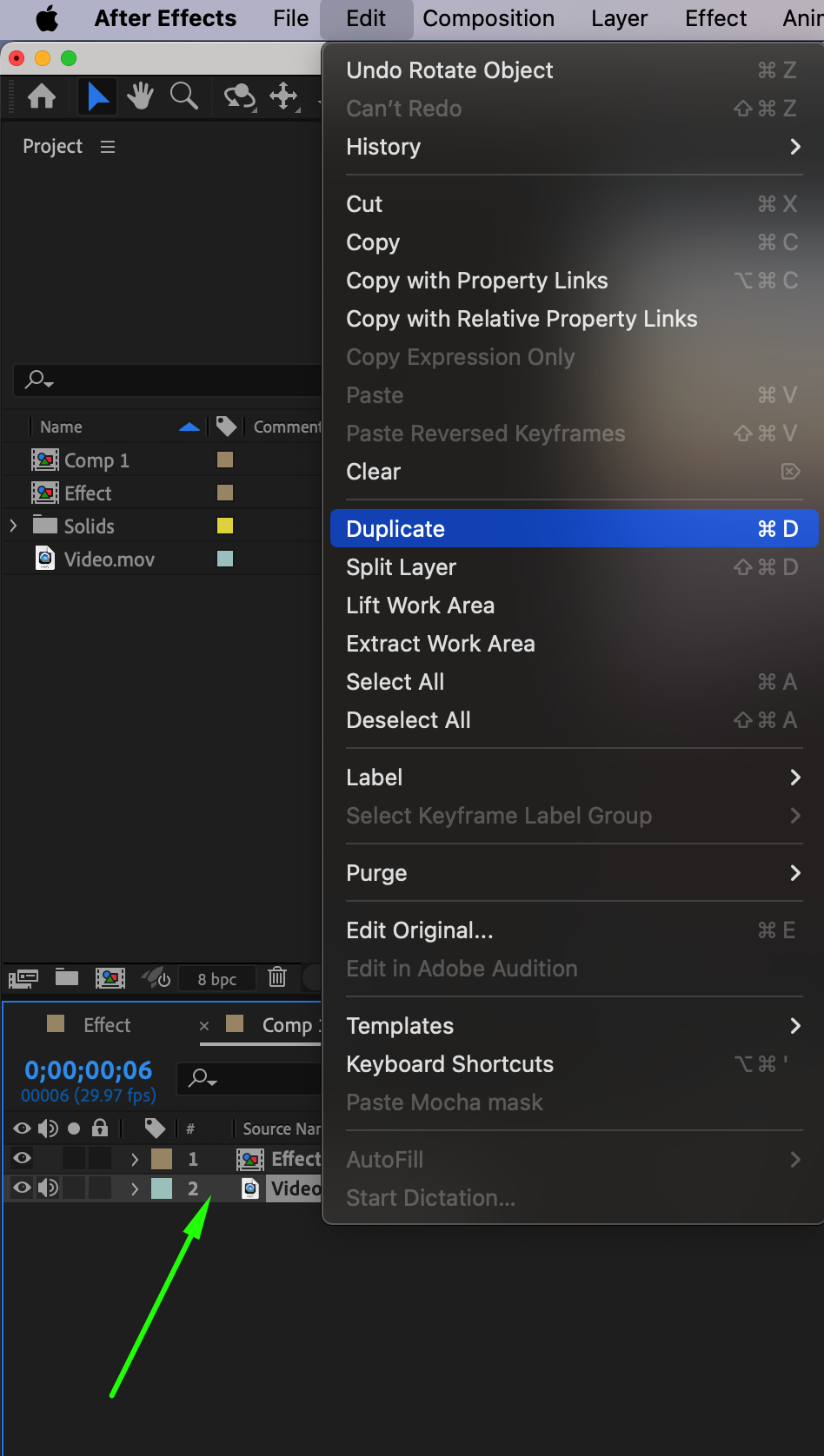Click the Home icon in toolbar

pos(42,96)
